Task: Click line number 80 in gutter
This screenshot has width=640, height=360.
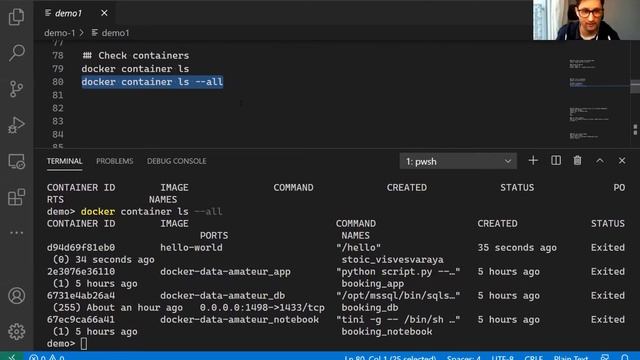Action: (x=58, y=82)
